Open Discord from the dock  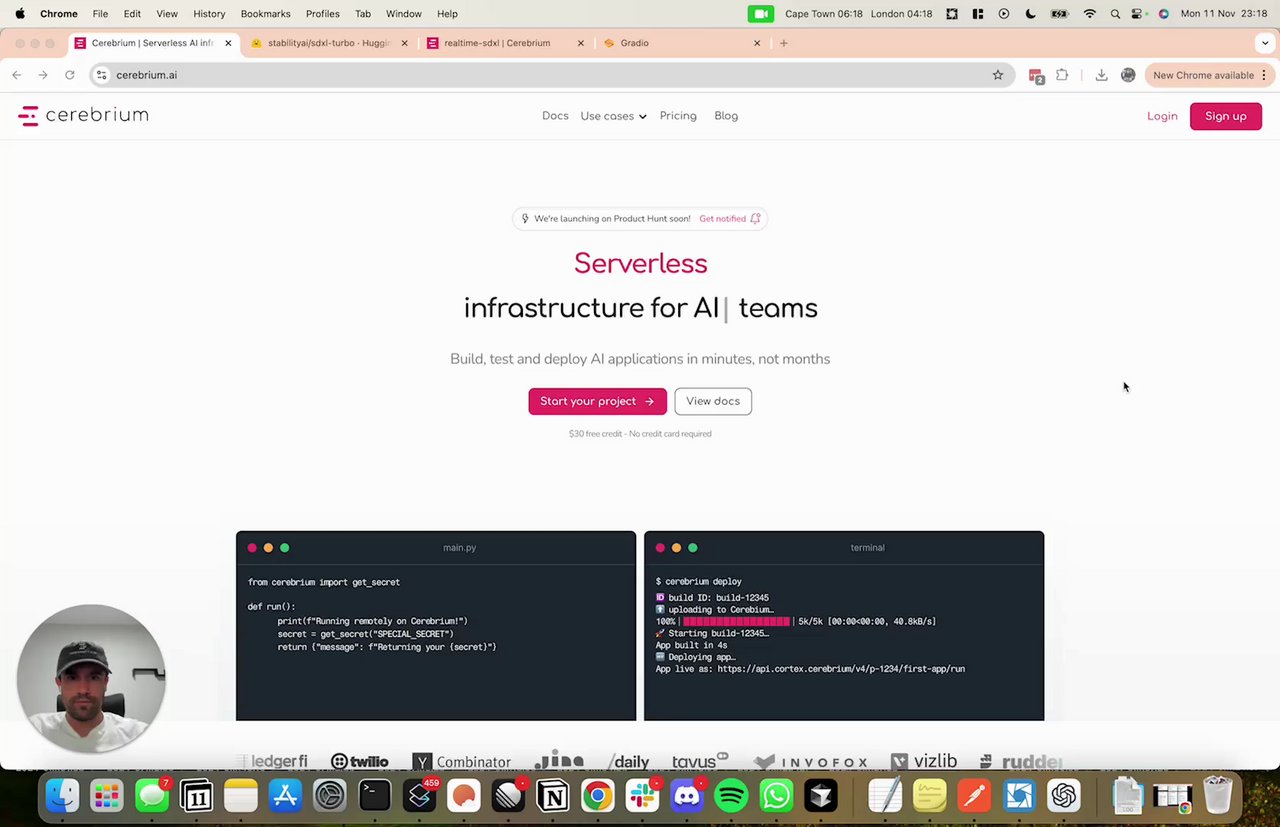pyautogui.click(x=687, y=796)
